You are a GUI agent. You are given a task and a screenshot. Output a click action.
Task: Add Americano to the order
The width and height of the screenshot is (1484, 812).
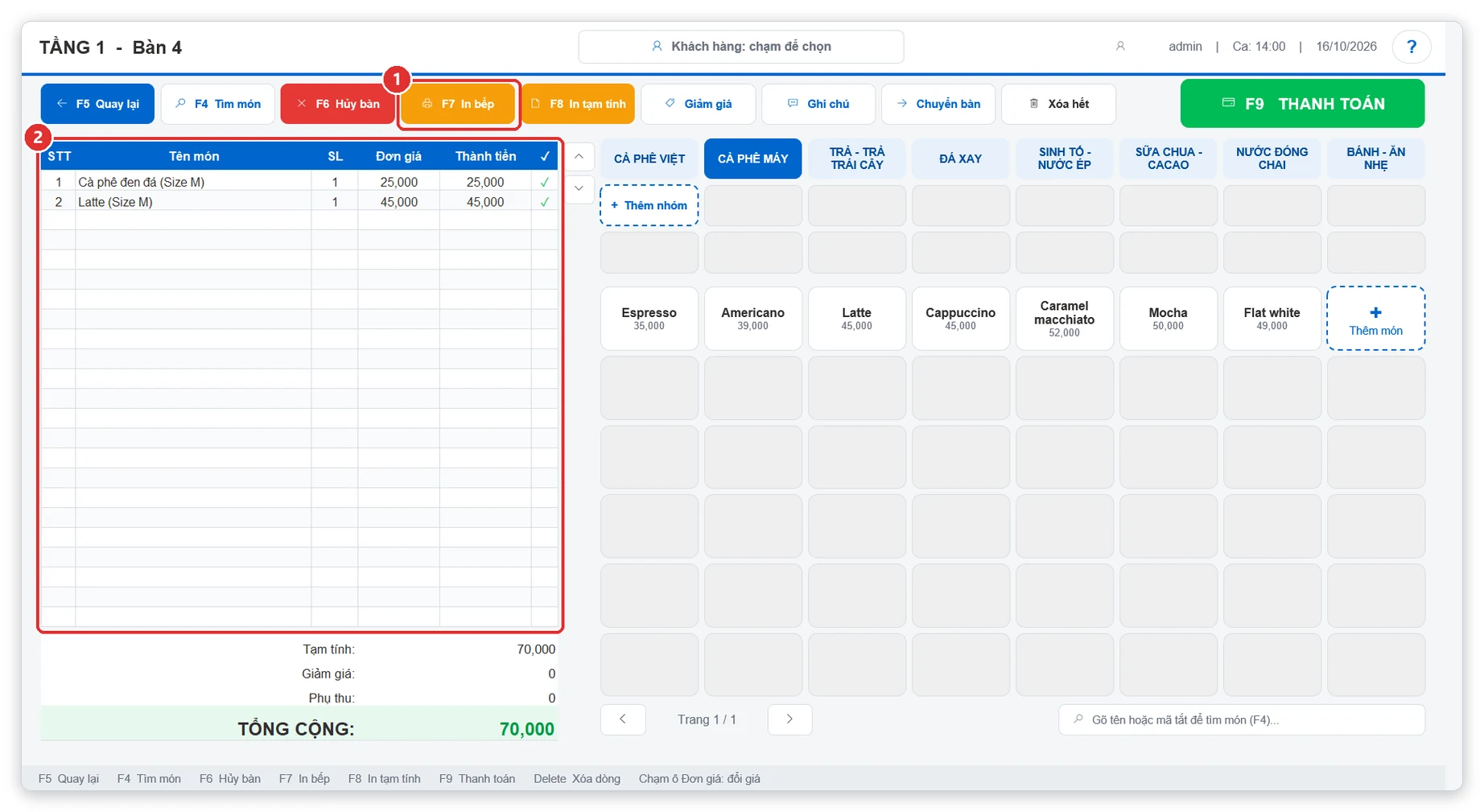[x=752, y=318]
